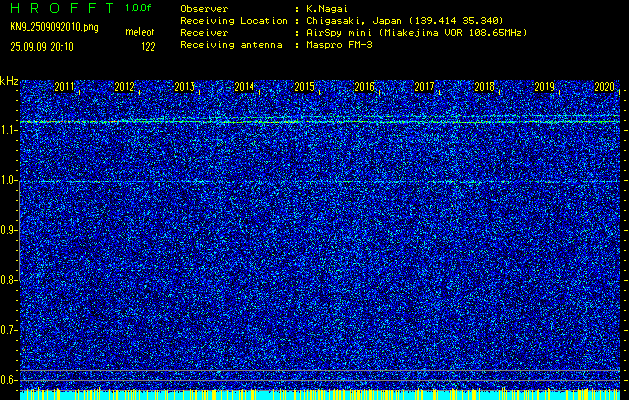Screen dimensions: 629x400
Task: Click the 0.8 frequency axis label
Action: [8, 280]
